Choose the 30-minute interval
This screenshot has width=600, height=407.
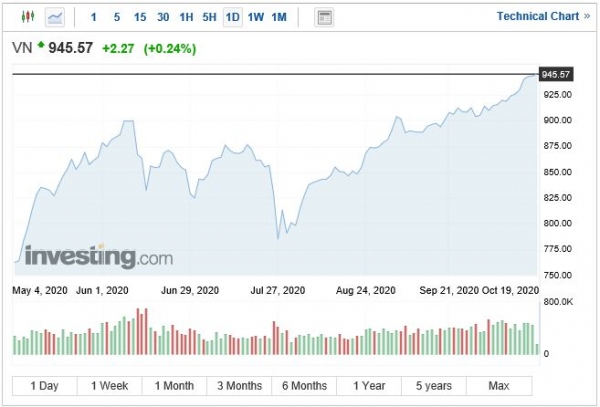163,17
